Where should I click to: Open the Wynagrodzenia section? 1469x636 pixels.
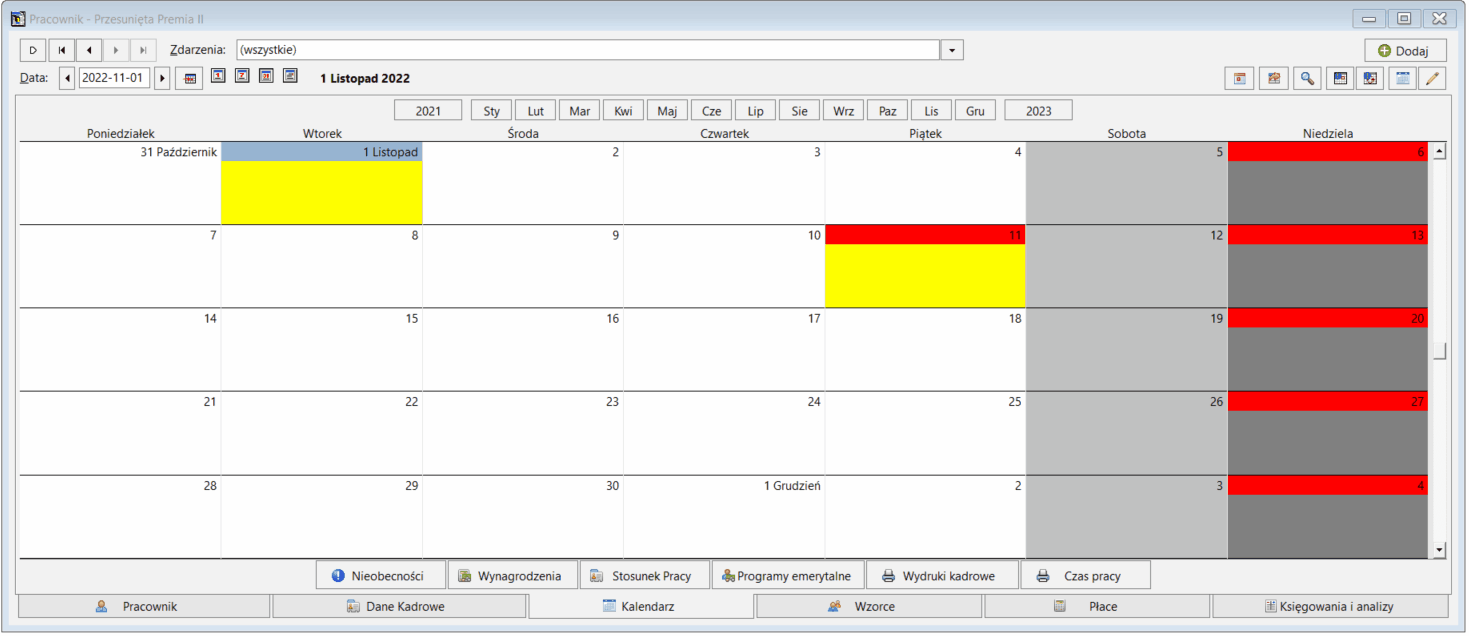512,576
